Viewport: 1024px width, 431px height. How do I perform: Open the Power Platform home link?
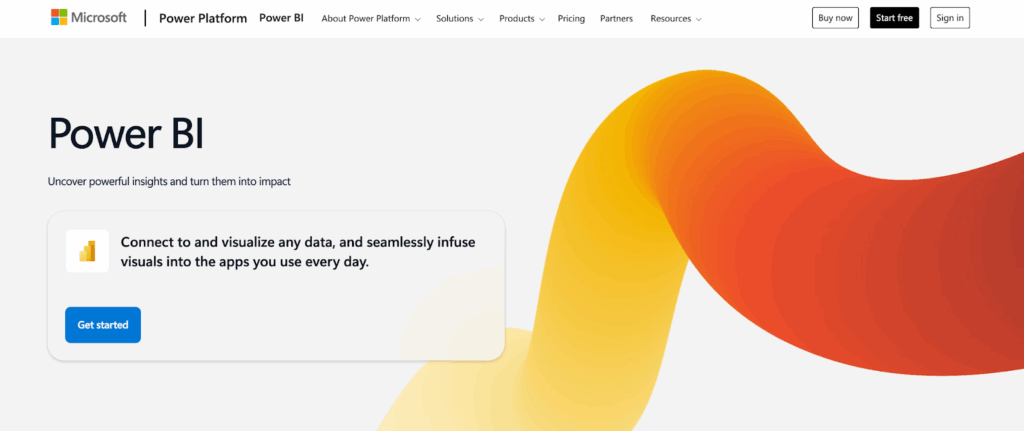point(202,18)
